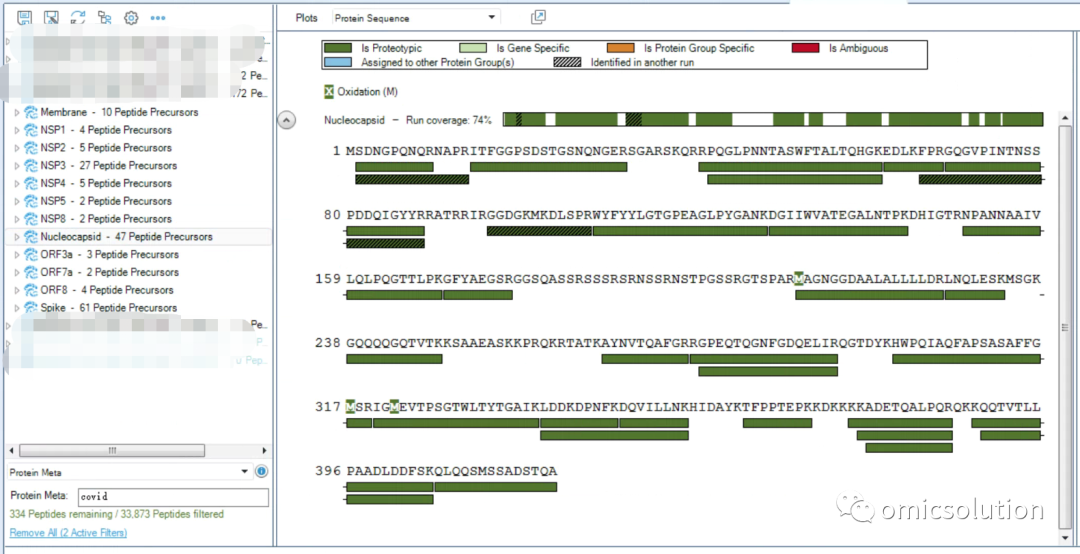Open the settings gear icon

131,18
